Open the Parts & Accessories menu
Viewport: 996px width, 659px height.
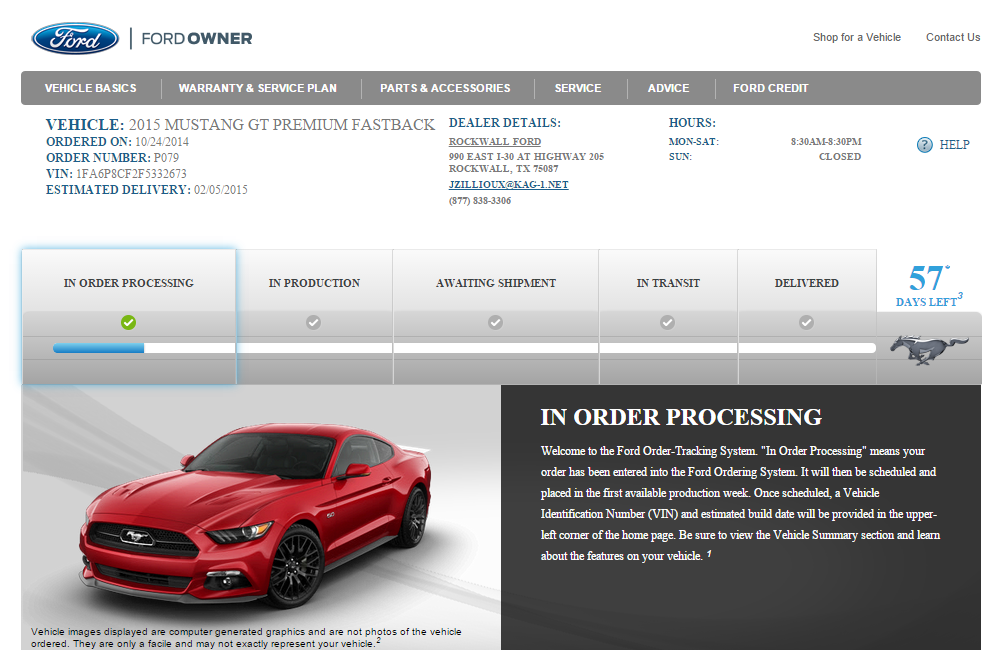[x=445, y=88]
